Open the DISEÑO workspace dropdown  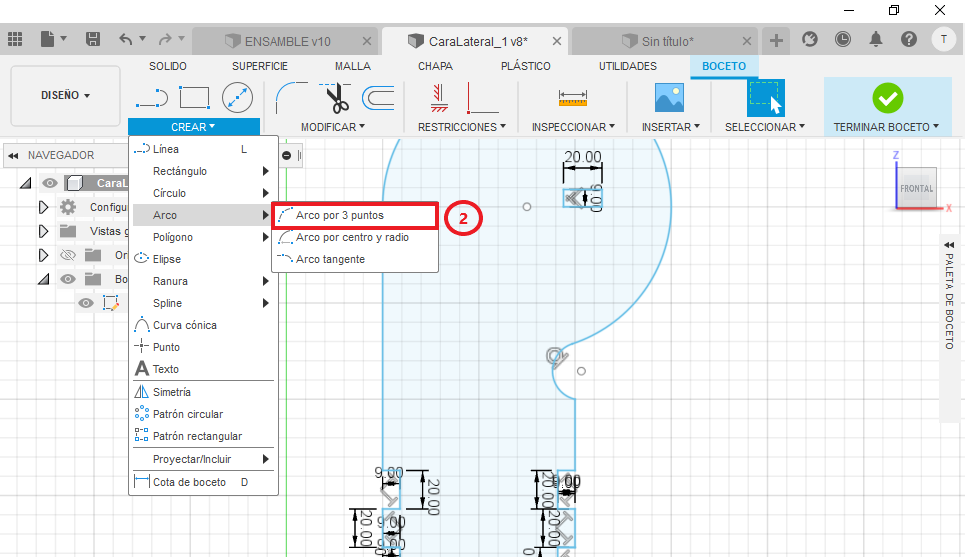pyautogui.click(x=65, y=95)
